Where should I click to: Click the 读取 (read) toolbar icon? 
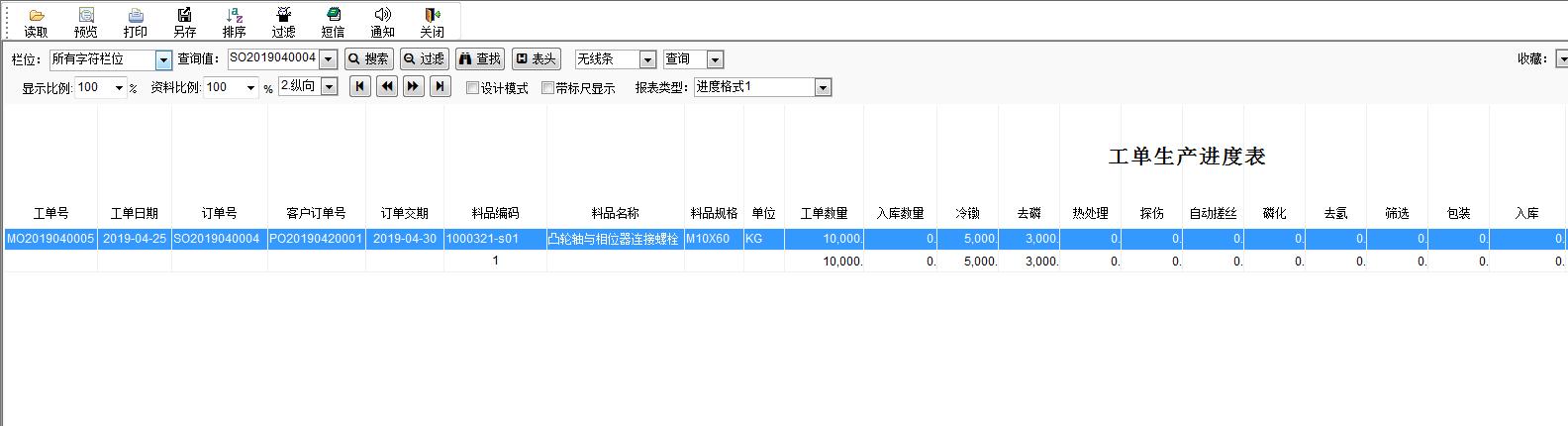[36, 22]
